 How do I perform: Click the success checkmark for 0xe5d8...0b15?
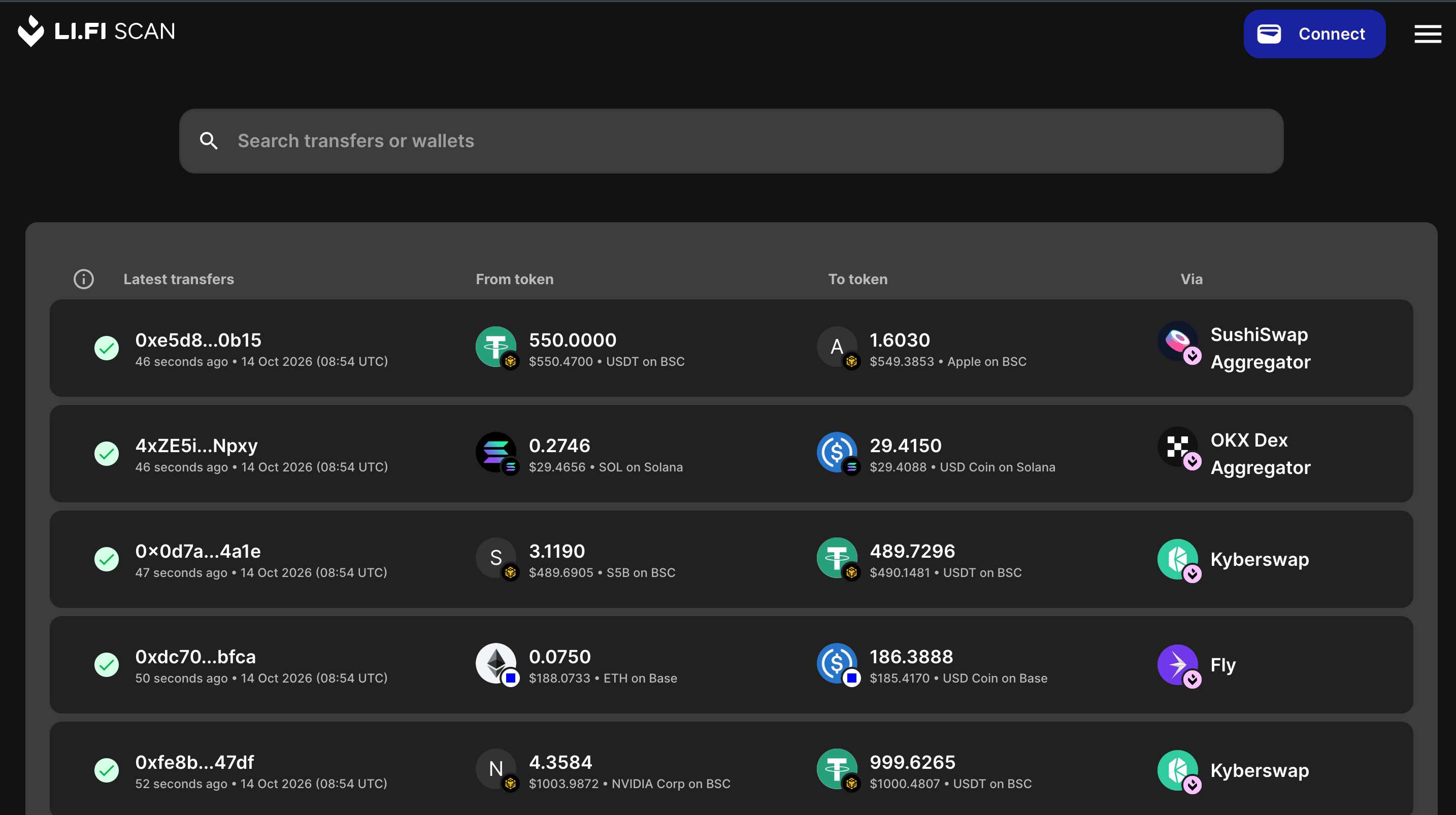[x=106, y=348]
